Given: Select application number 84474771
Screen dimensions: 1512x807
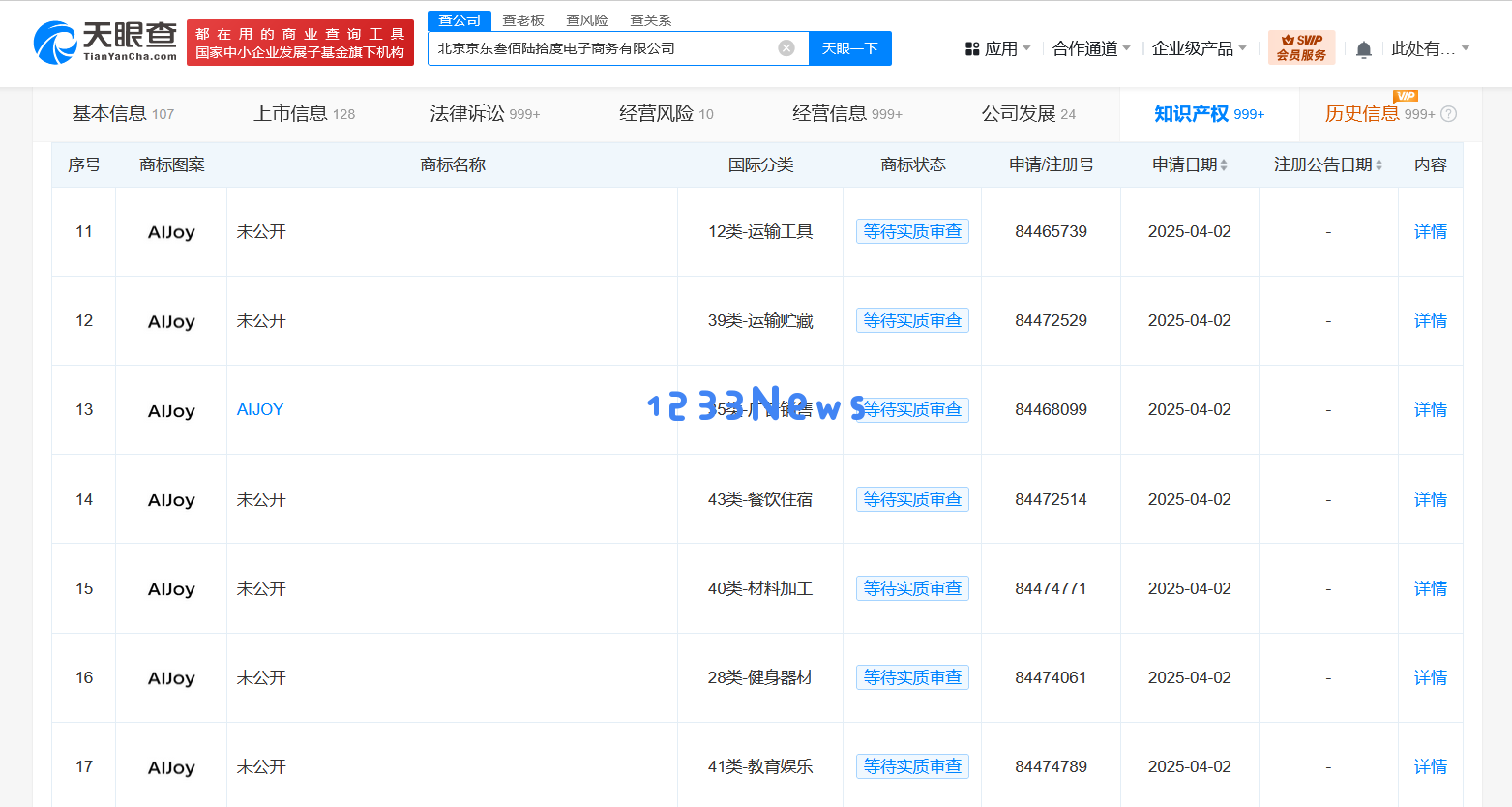Looking at the screenshot, I should pyautogui.click(x=1051, y=589).
